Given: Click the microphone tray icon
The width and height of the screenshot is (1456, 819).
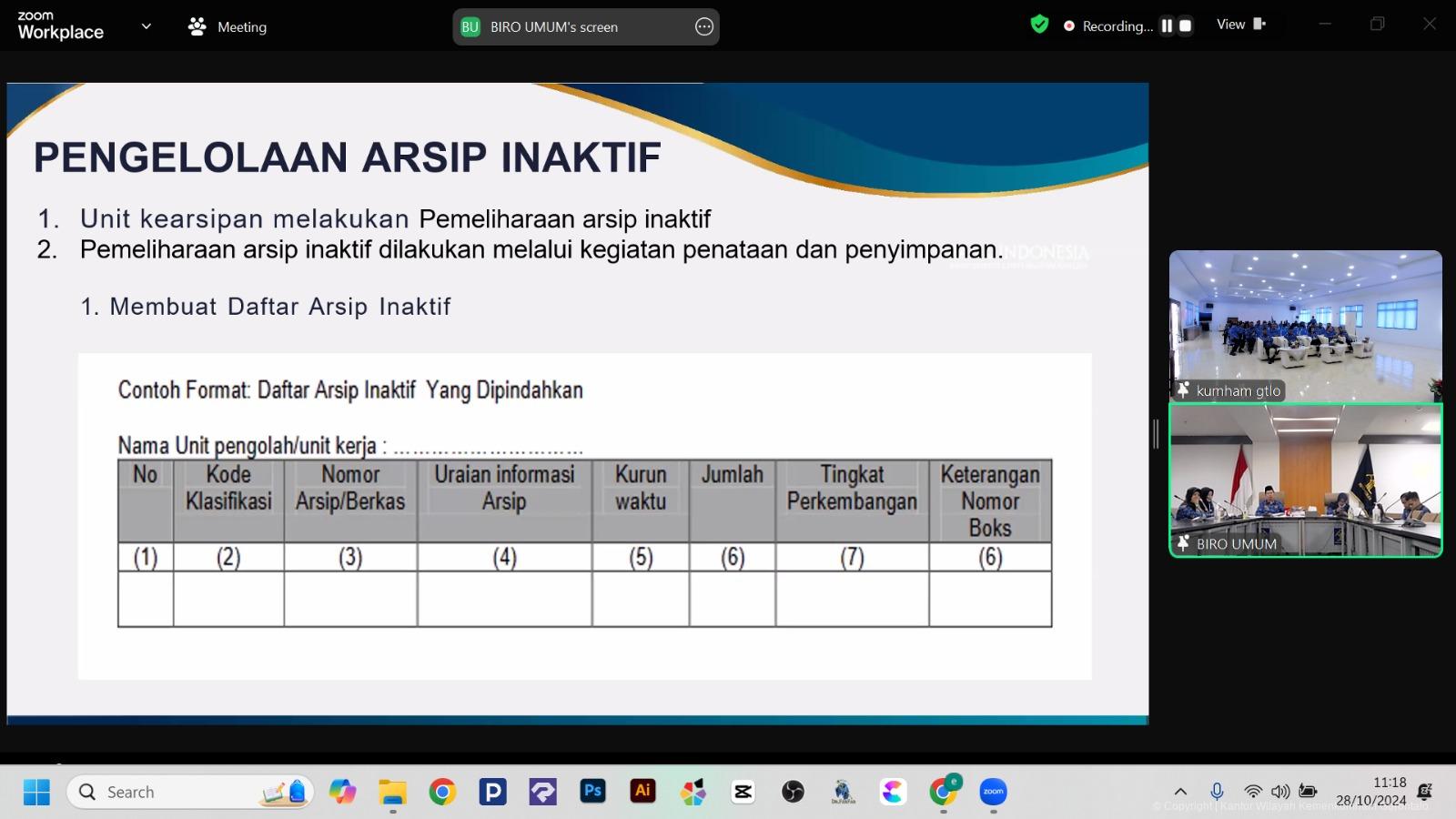Looking at the screenshot, I should pos(1217,792).
